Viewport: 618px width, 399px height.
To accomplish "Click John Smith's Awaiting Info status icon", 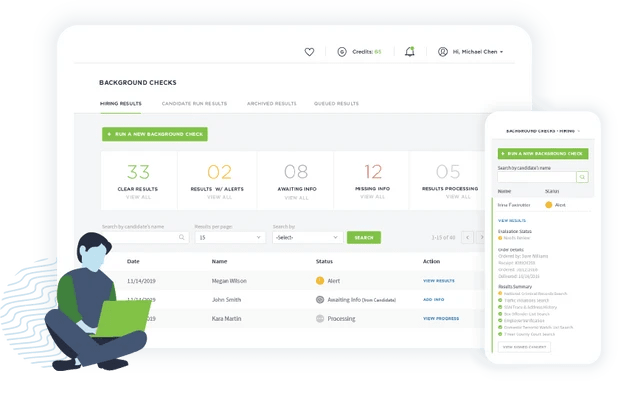I will coord(320,300).
